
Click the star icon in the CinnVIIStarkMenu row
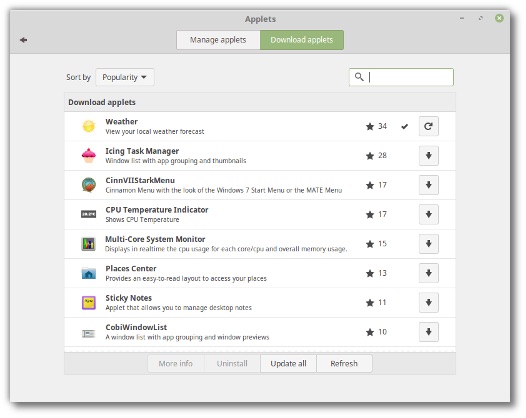[370, 185]
